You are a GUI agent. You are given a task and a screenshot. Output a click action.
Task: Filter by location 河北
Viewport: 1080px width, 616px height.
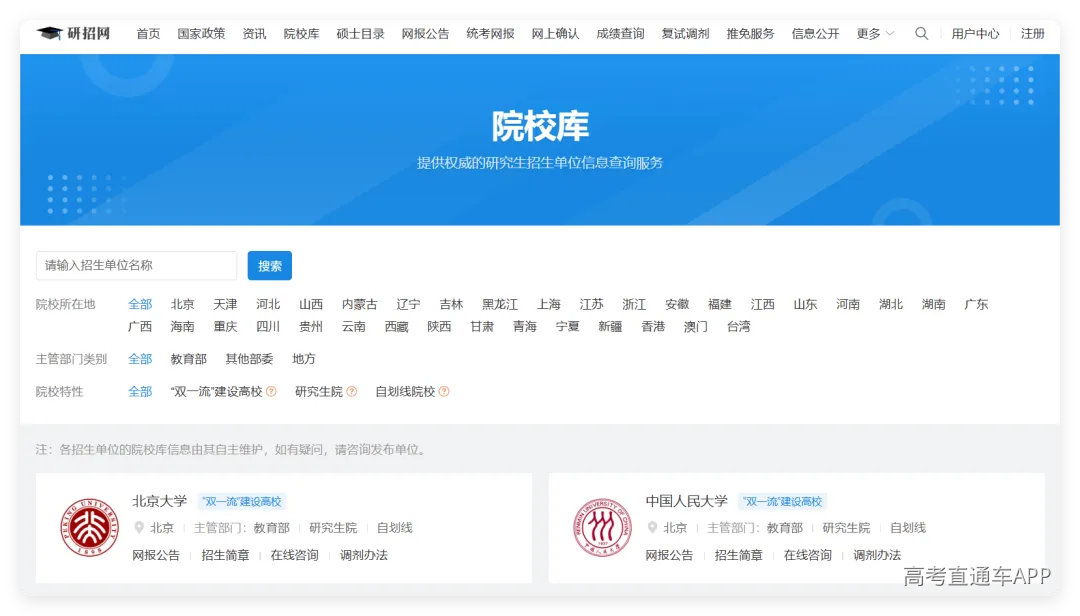268,304
